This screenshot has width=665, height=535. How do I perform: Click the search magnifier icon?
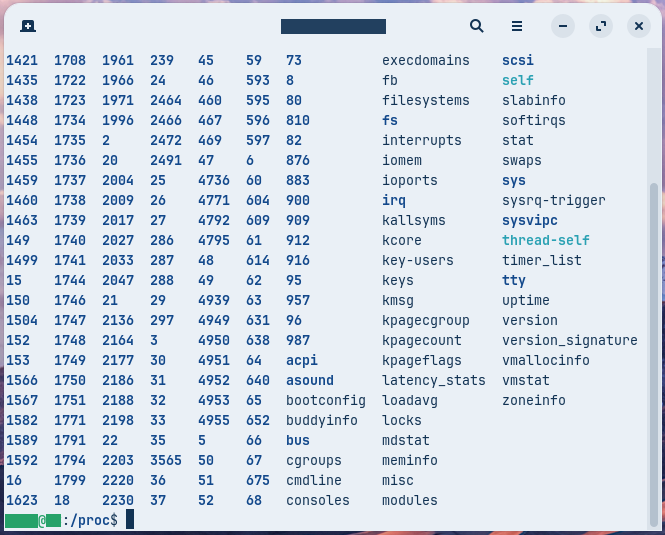click(477, 26)
